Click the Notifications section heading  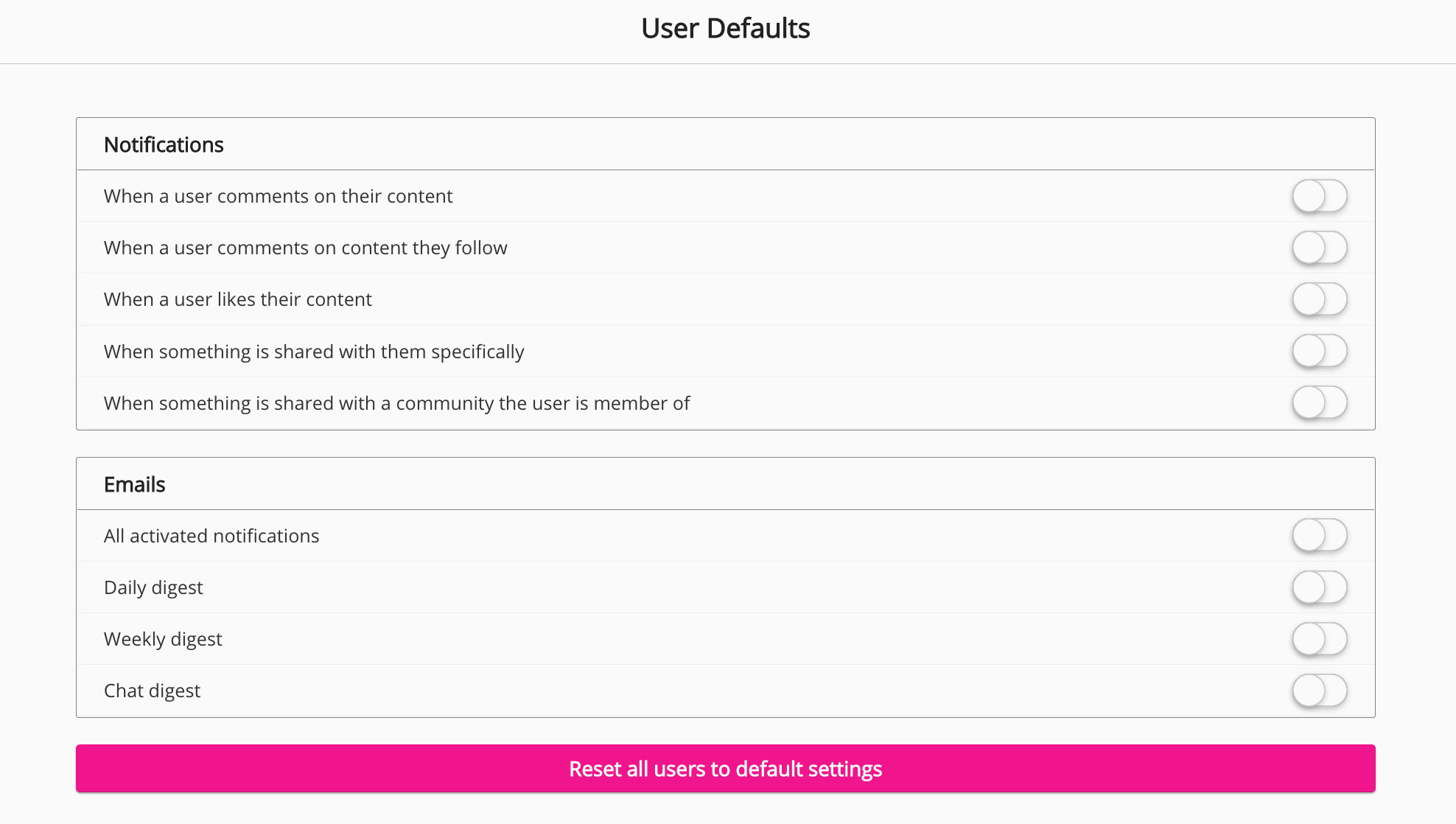[164, 144]
